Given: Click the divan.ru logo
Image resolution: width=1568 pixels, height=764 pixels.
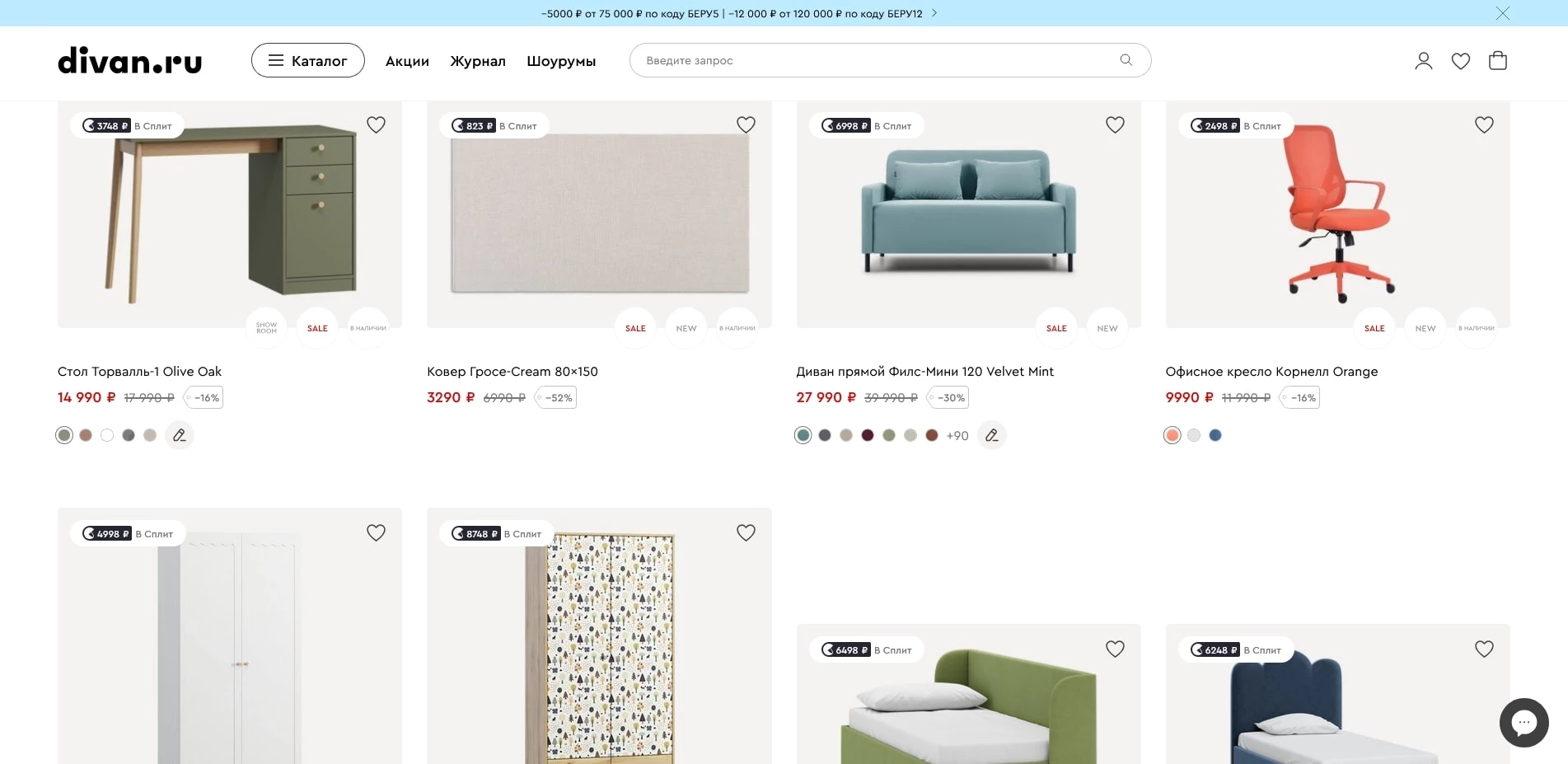Looking at the screenshot, I should (129, 61).
